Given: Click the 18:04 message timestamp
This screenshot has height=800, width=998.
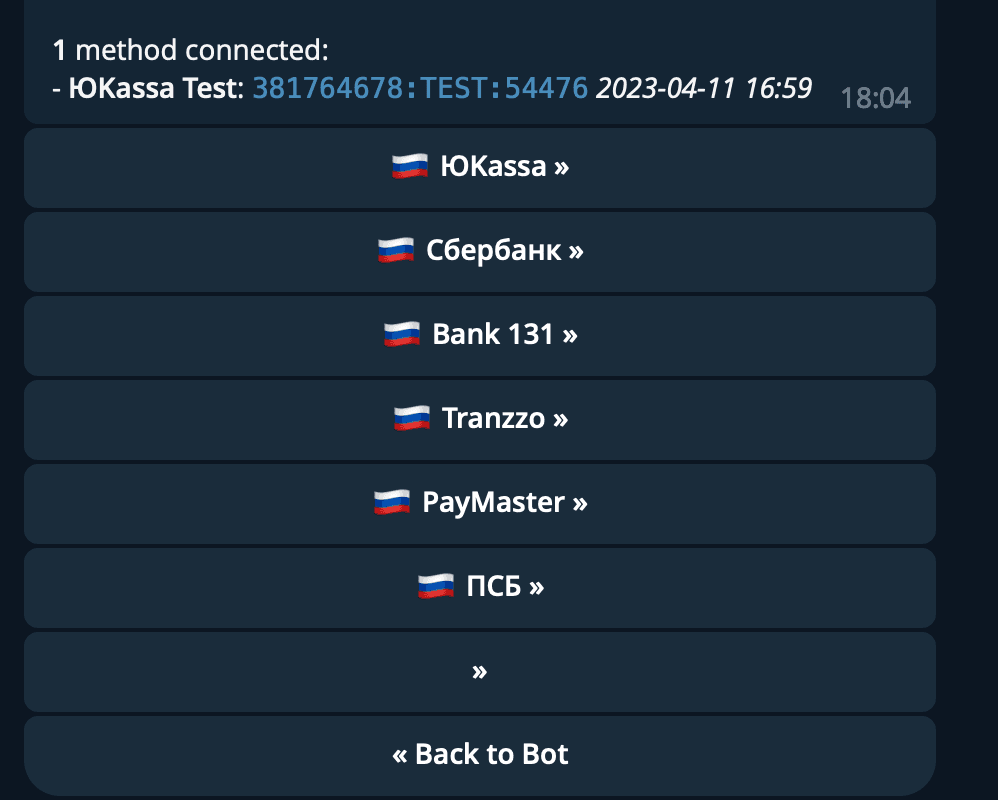Looking at the screenshot, I should click(x=876, y=98).
